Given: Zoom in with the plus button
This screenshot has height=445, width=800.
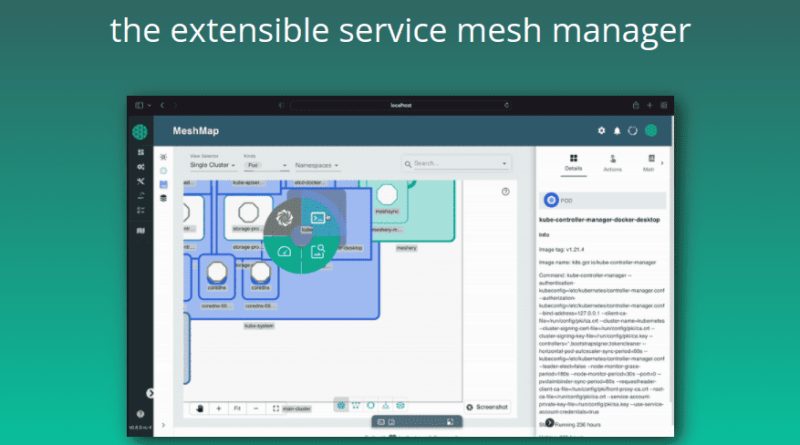Looking at the screenshot, I should 218,408.
